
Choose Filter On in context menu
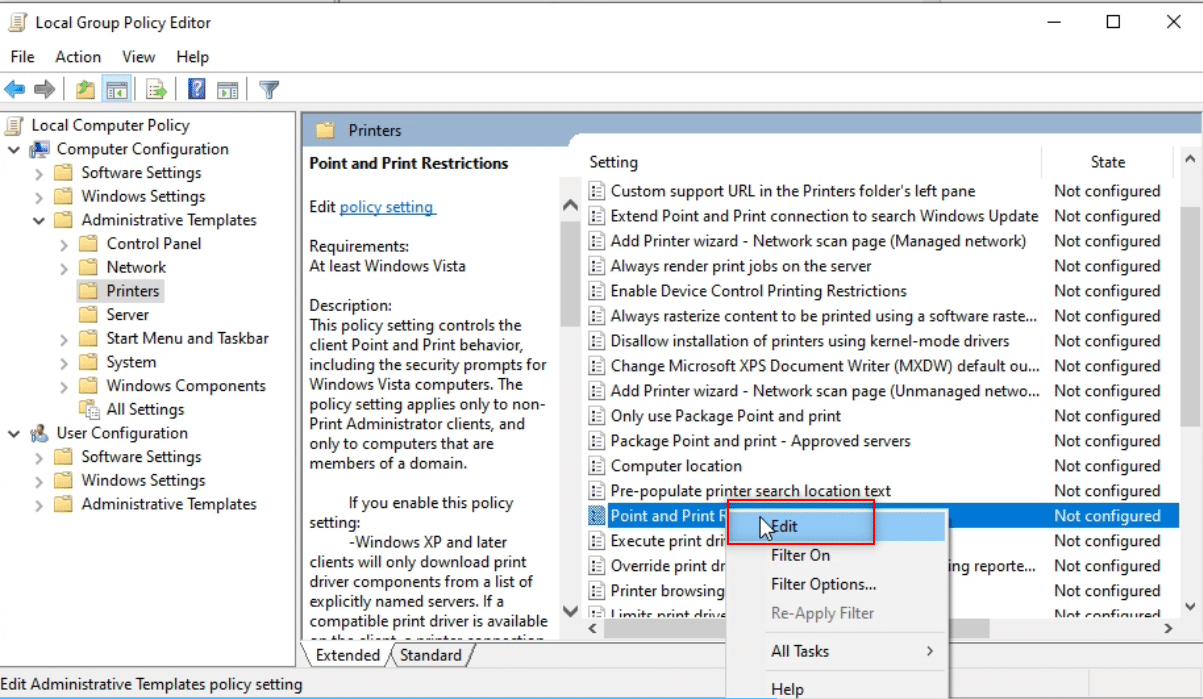coord(836,555)
